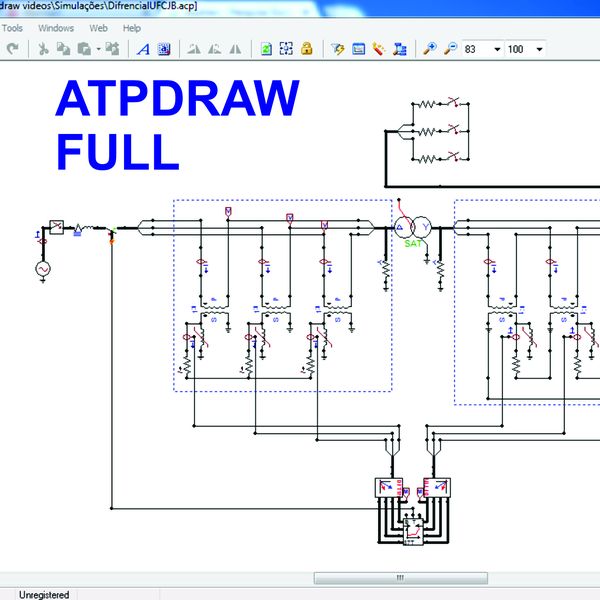Image resolution: width=600 pixels, height=600 pixels.
Task: Select the switch box next to source
Action: click(x=57, y=227)
